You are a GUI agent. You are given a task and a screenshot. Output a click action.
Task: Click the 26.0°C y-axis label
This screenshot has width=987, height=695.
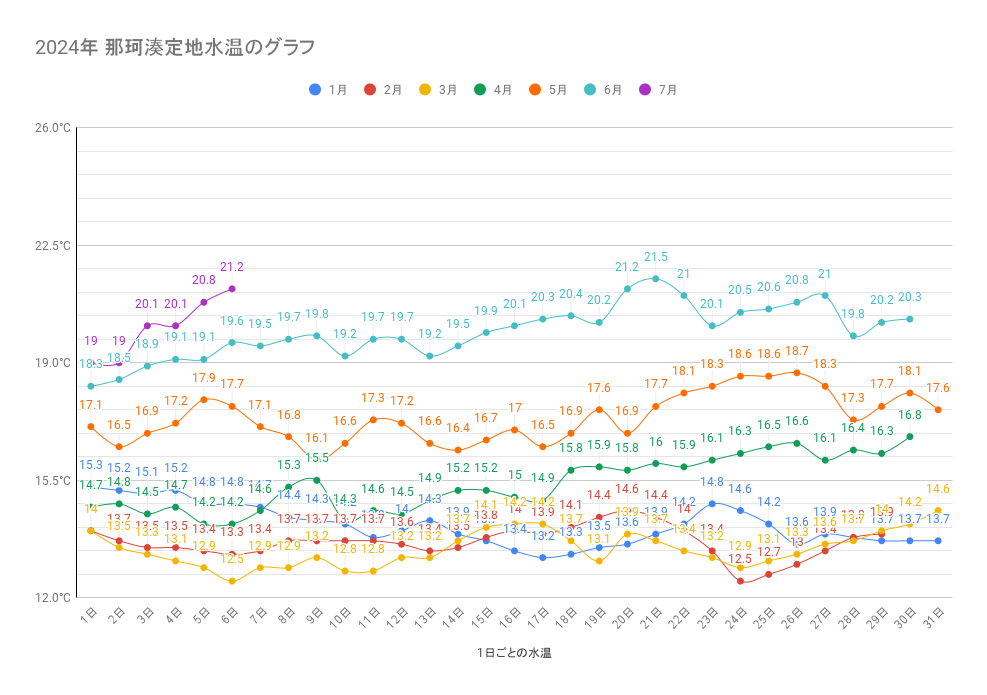coord(52,128)
